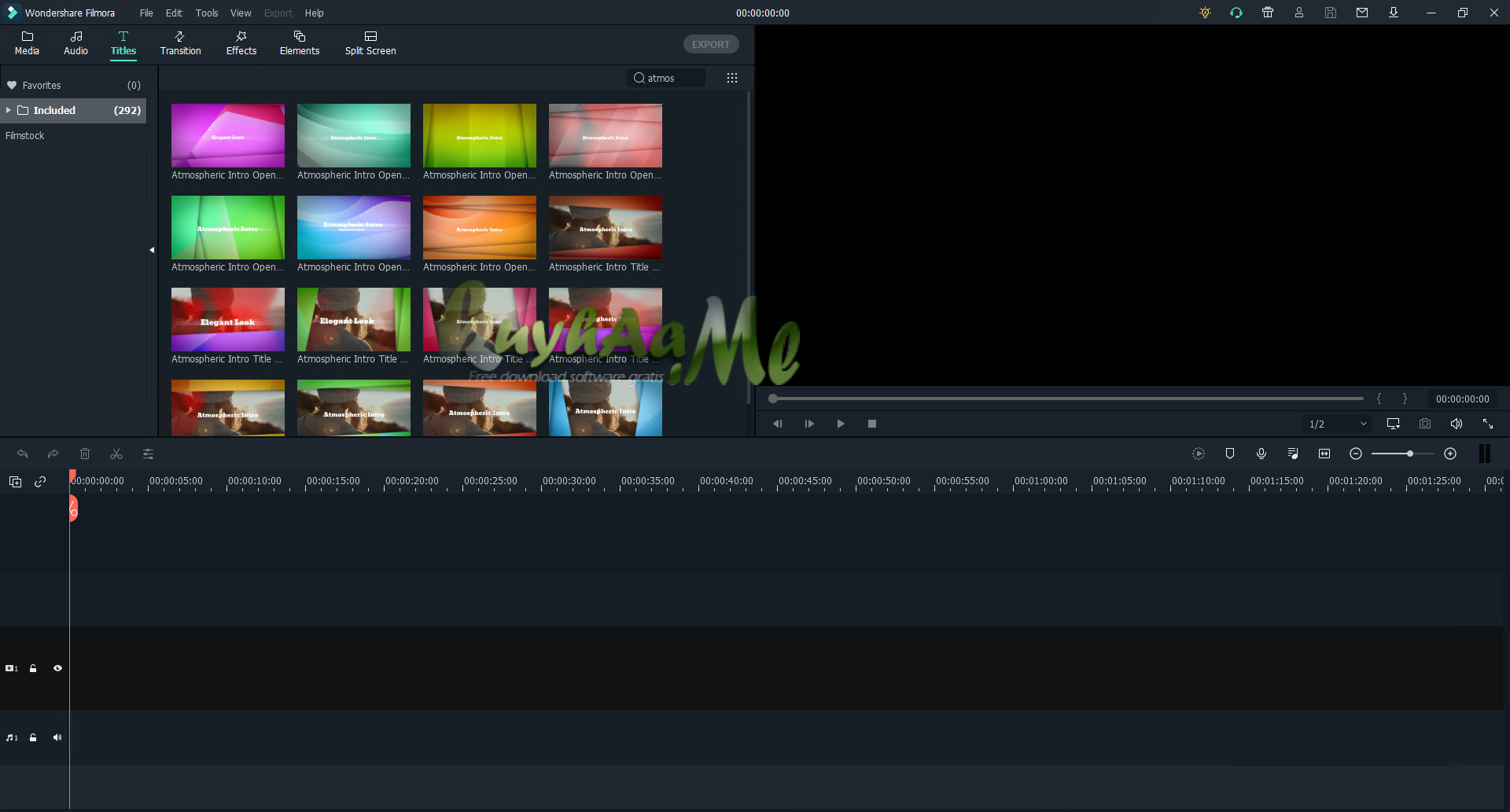Select the orange Atmospheric Intro Opener thumbnail
This screenshot has width=1510, height=812.
[480, 227]
